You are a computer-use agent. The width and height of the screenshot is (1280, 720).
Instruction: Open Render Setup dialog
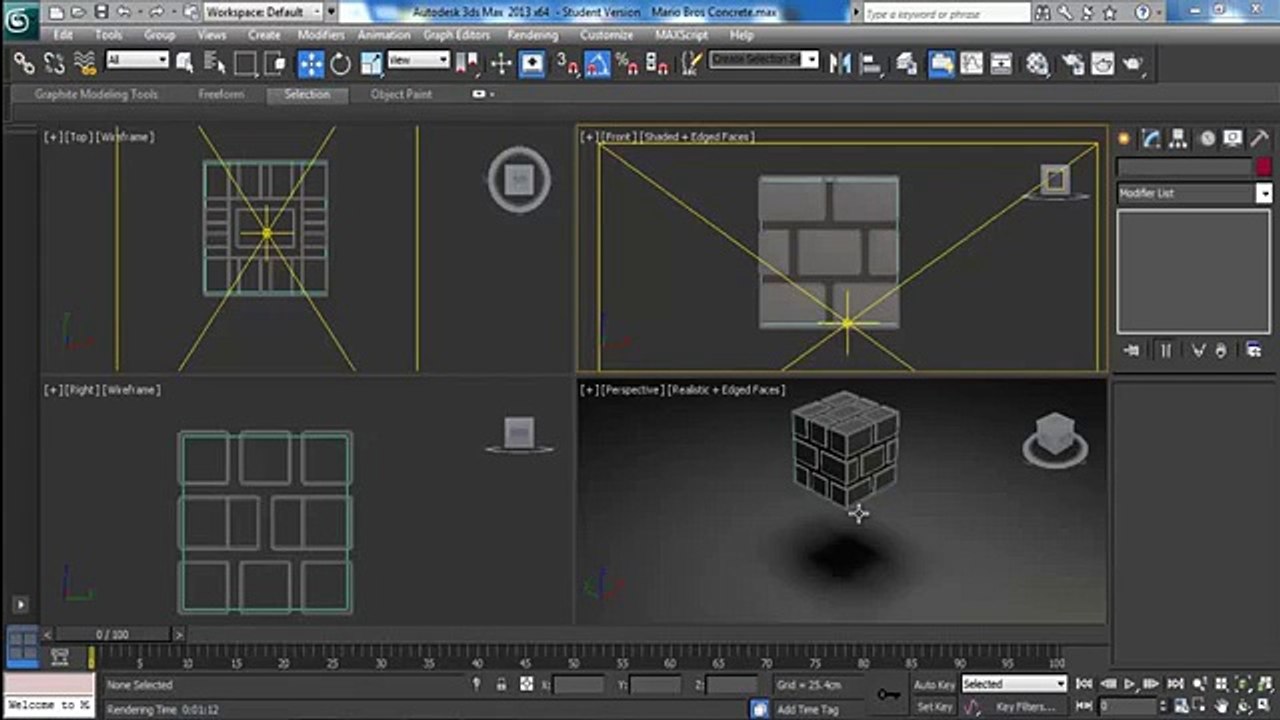pos(1073,64)
